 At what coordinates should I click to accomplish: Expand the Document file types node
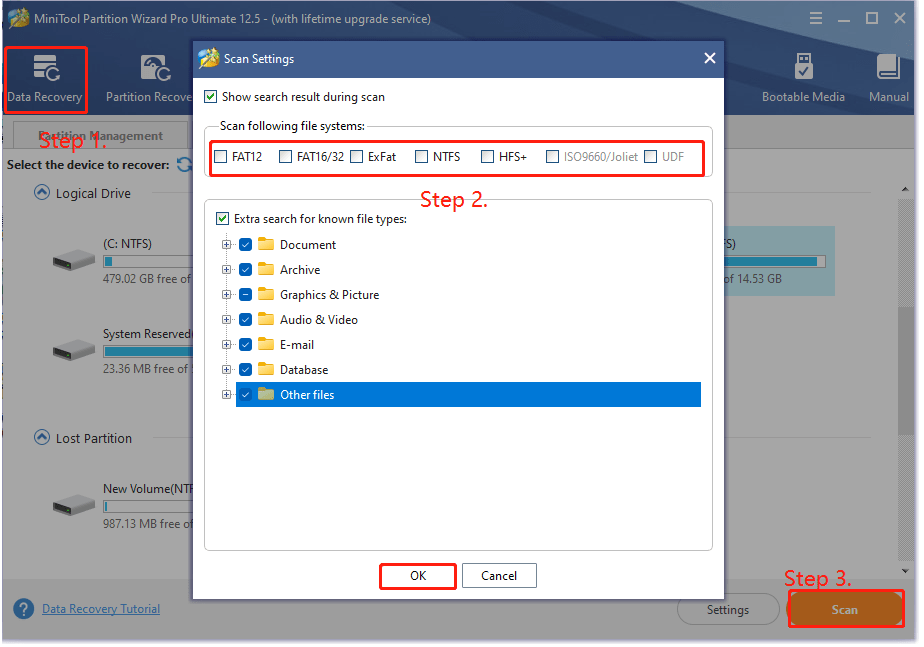coord(226,244)
